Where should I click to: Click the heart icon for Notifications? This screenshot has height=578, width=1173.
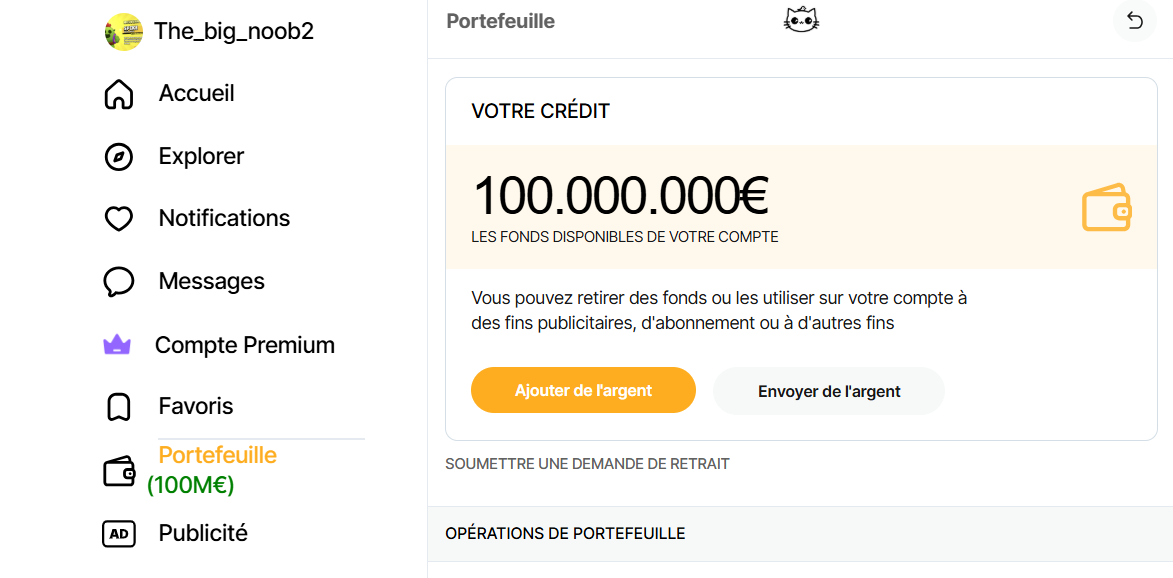click(x=118, y=220)
